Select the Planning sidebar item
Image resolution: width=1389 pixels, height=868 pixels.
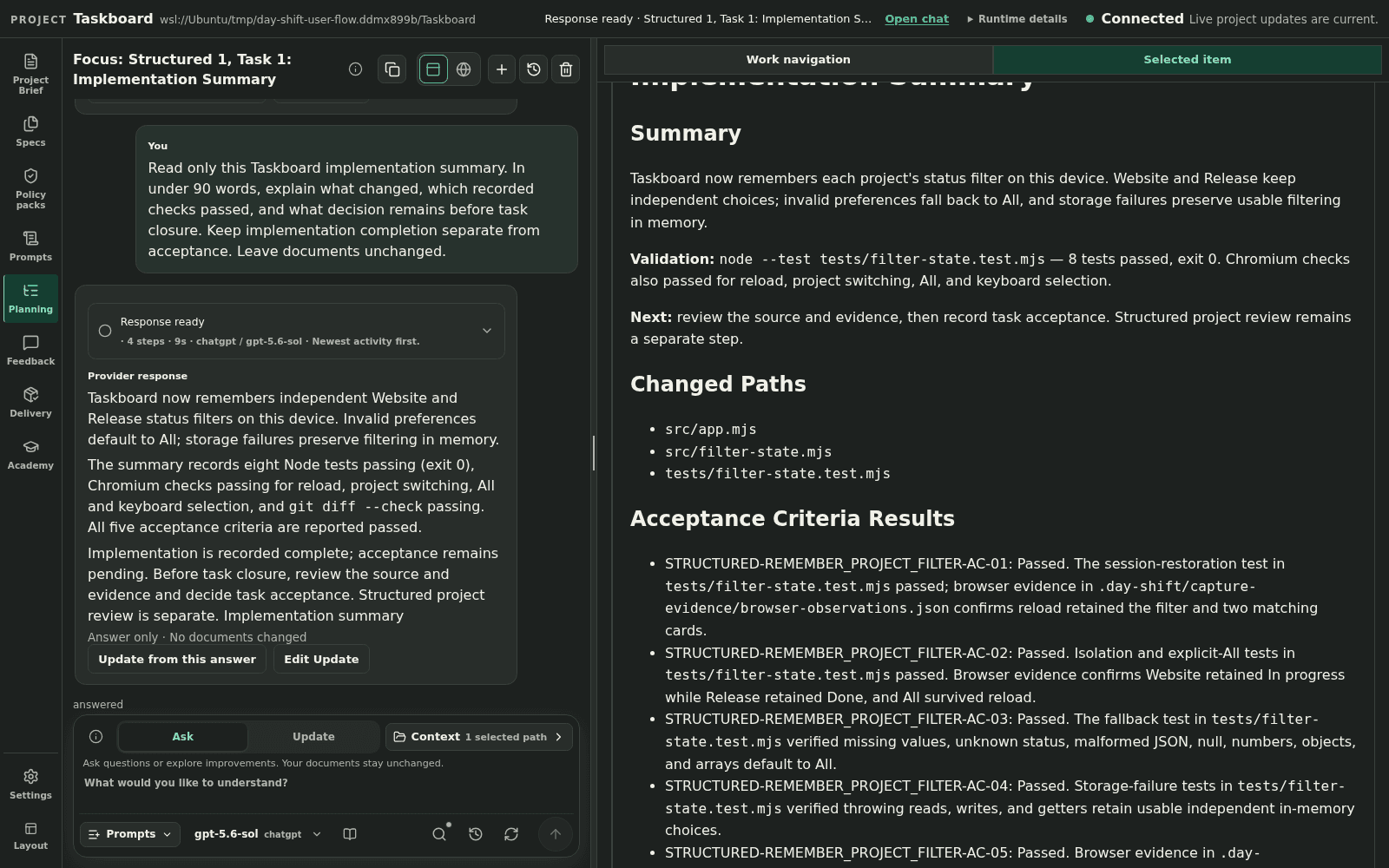click(30, 298)
